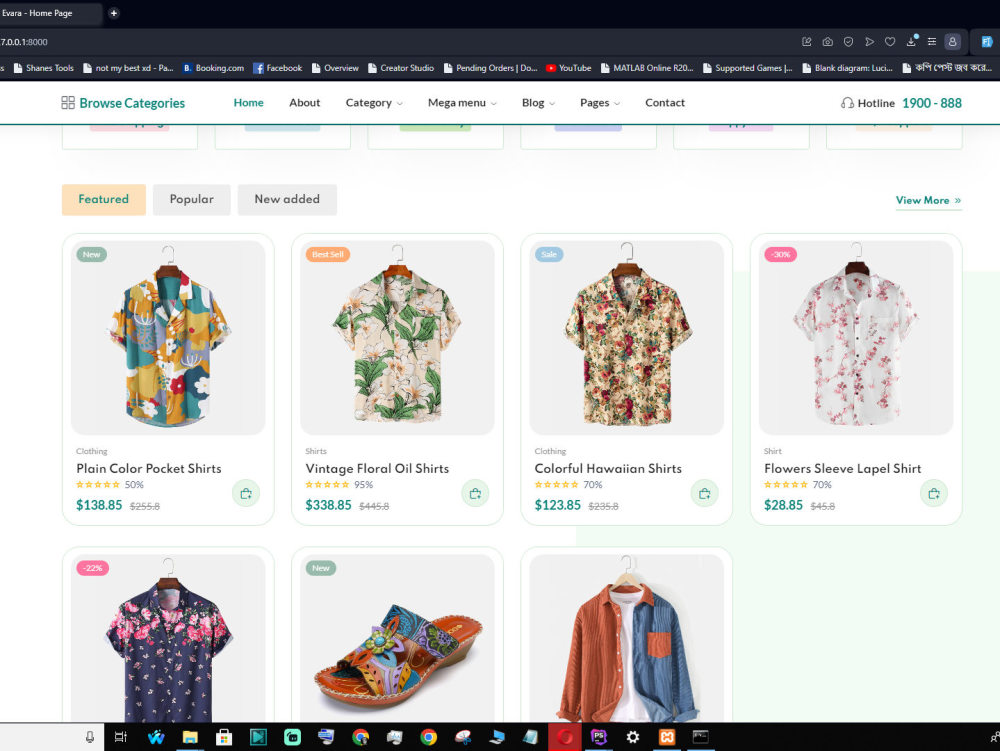This screenshot has width=1000, height=751.
Task: Click the Colorful Hawaiian Shirts product image
Action: pos(626,337)
